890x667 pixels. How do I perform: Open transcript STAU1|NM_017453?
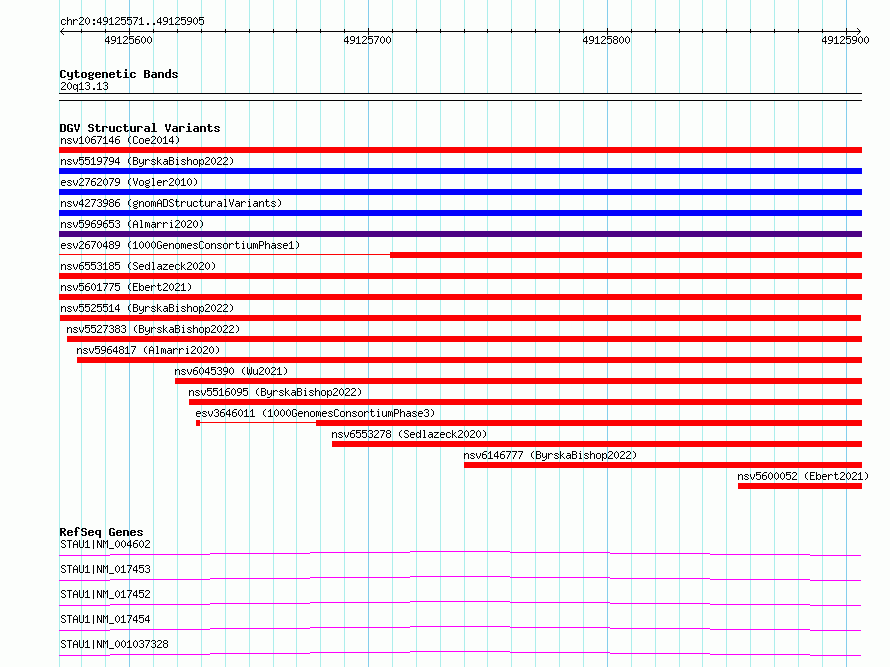[105, 569]
